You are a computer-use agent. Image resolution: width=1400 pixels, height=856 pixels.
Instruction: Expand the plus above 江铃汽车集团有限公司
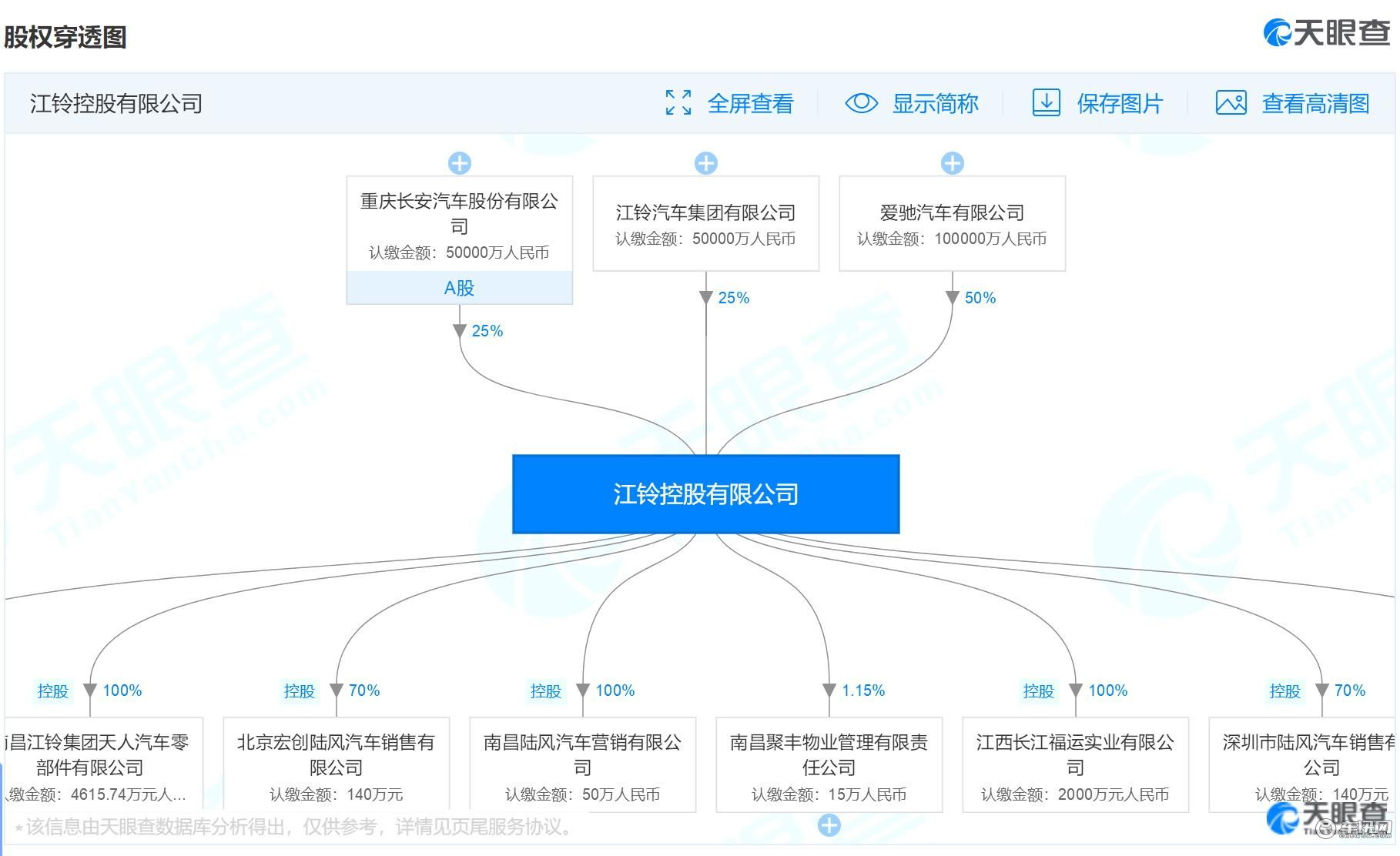706,163
